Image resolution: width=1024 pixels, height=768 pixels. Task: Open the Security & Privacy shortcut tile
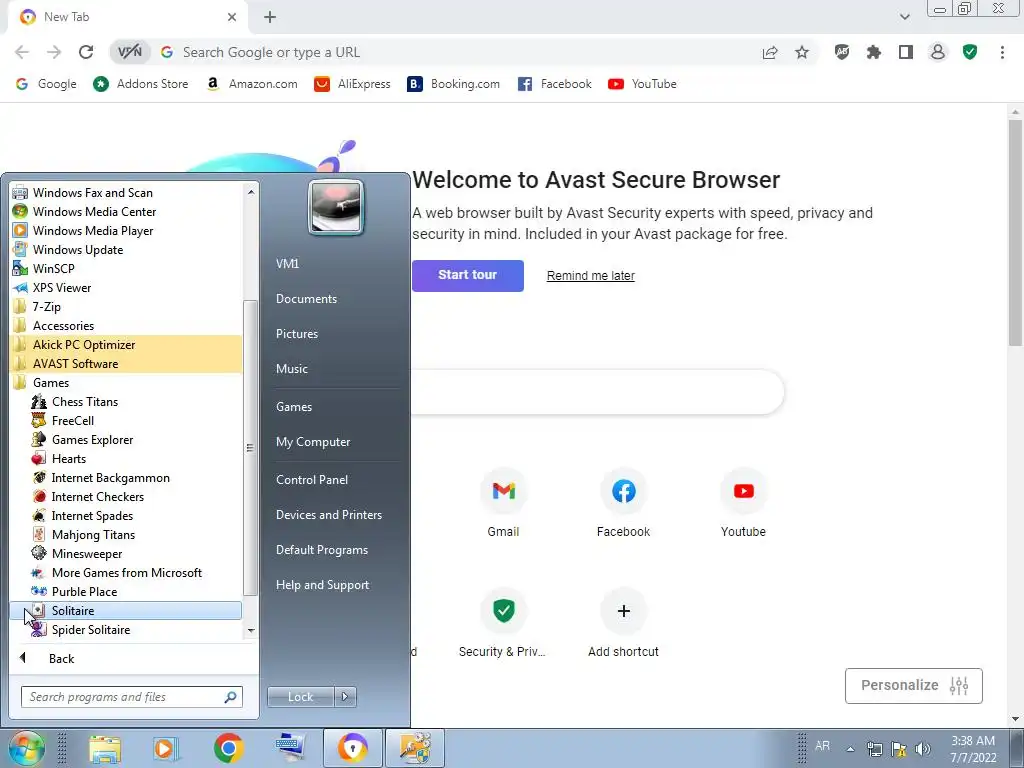coord(503,623)
